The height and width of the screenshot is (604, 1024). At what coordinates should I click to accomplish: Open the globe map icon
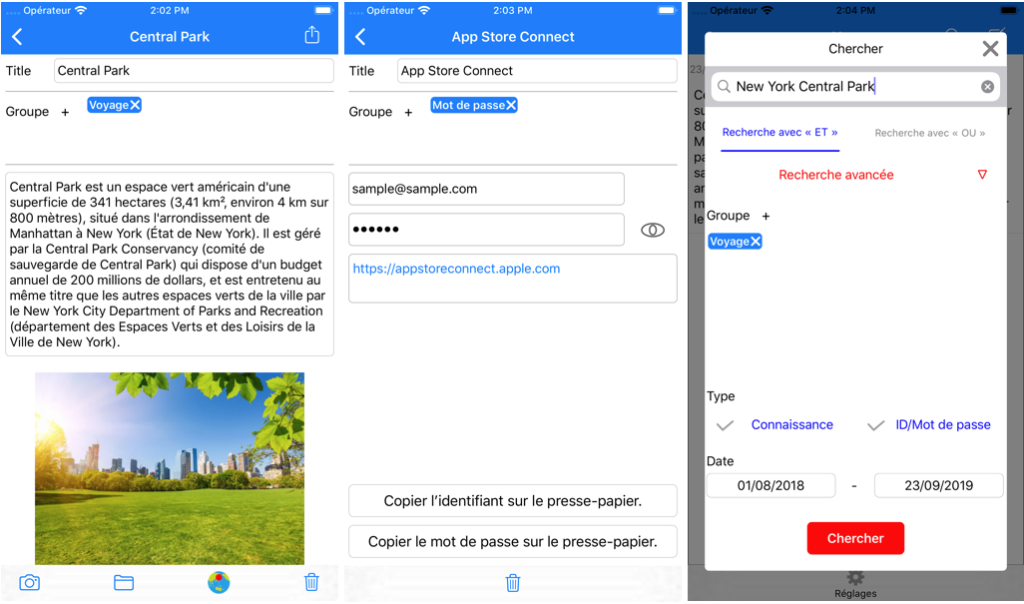click(218, 582)
